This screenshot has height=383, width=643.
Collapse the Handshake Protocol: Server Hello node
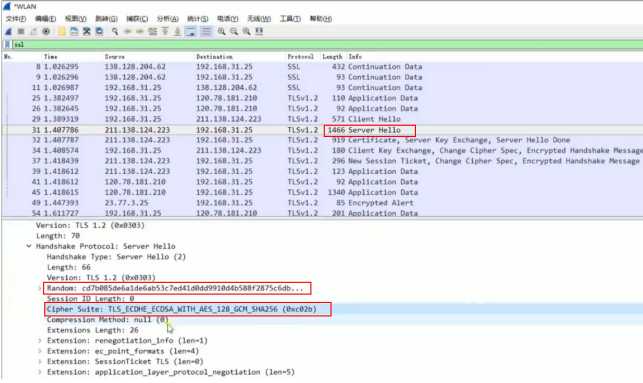pos(29,246)
